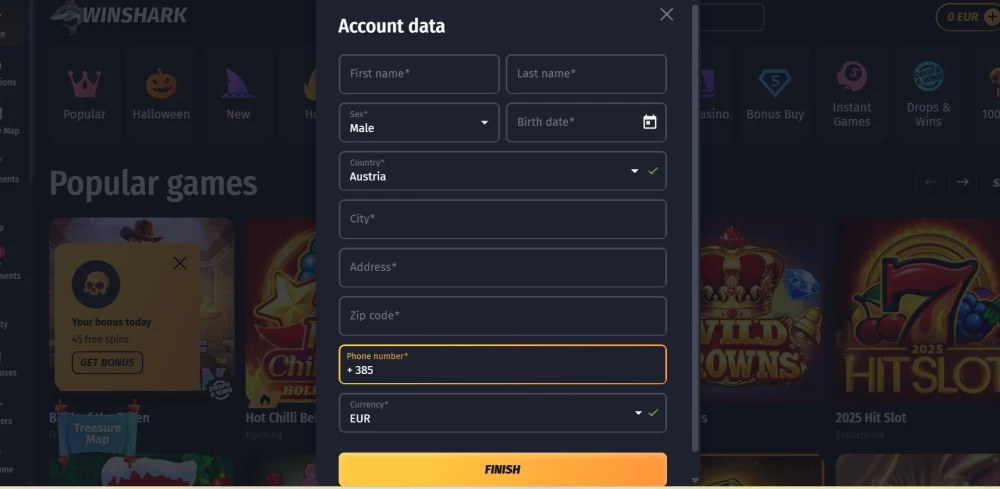Click into the Zip code field
Image resolution: width=1000 pixels, height=489 pixels.
[502, 316]
